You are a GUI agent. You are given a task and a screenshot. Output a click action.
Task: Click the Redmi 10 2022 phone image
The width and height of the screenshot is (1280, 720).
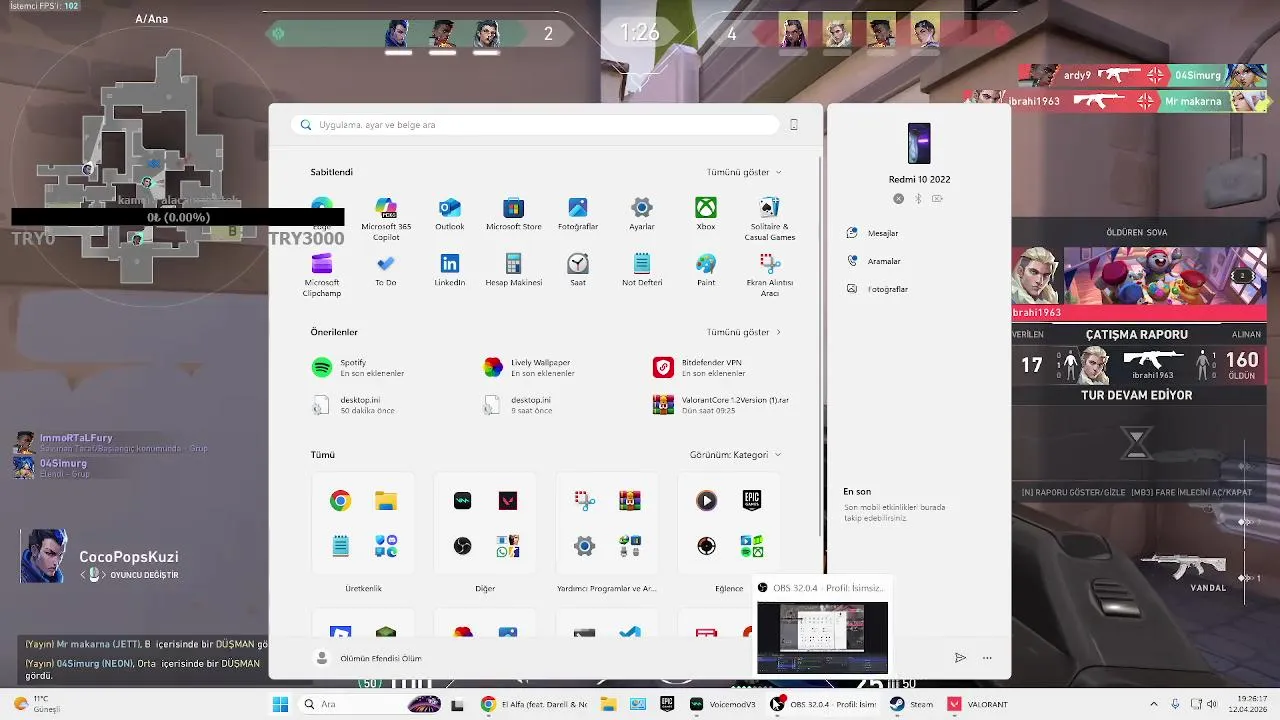[919, 143]
